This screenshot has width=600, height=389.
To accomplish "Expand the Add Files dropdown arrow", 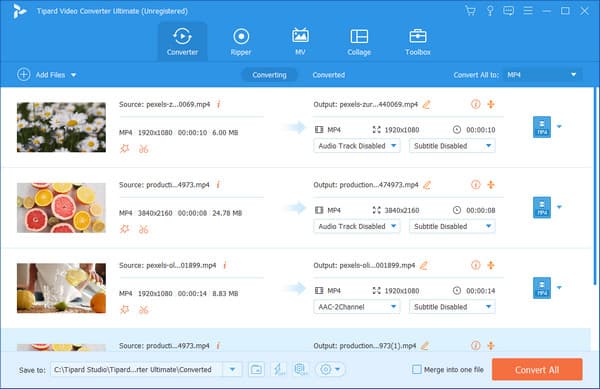I will 73,75.
